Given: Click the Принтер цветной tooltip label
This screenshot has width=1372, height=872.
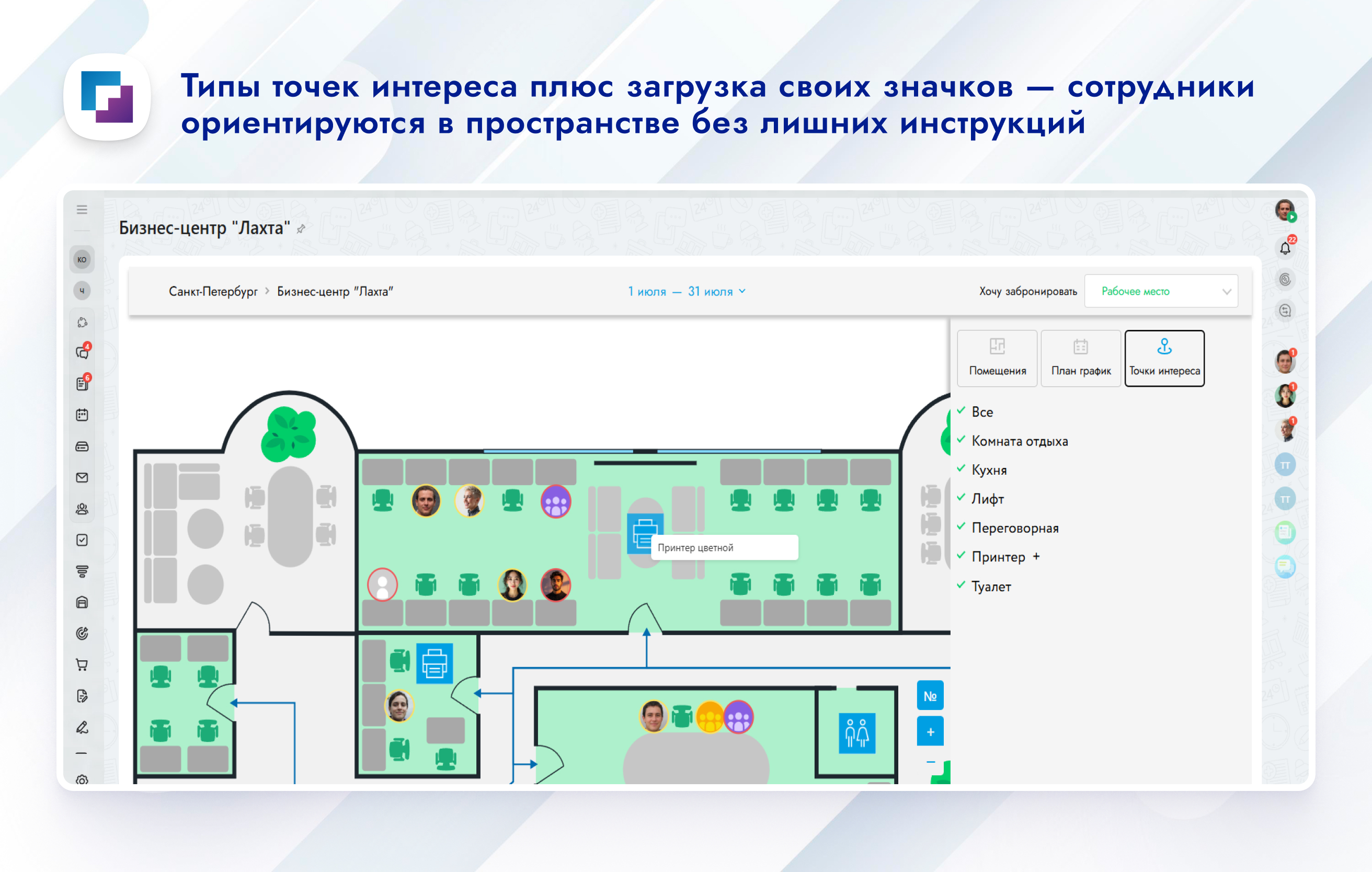Looking at the screenshot, I should point(724,547).
